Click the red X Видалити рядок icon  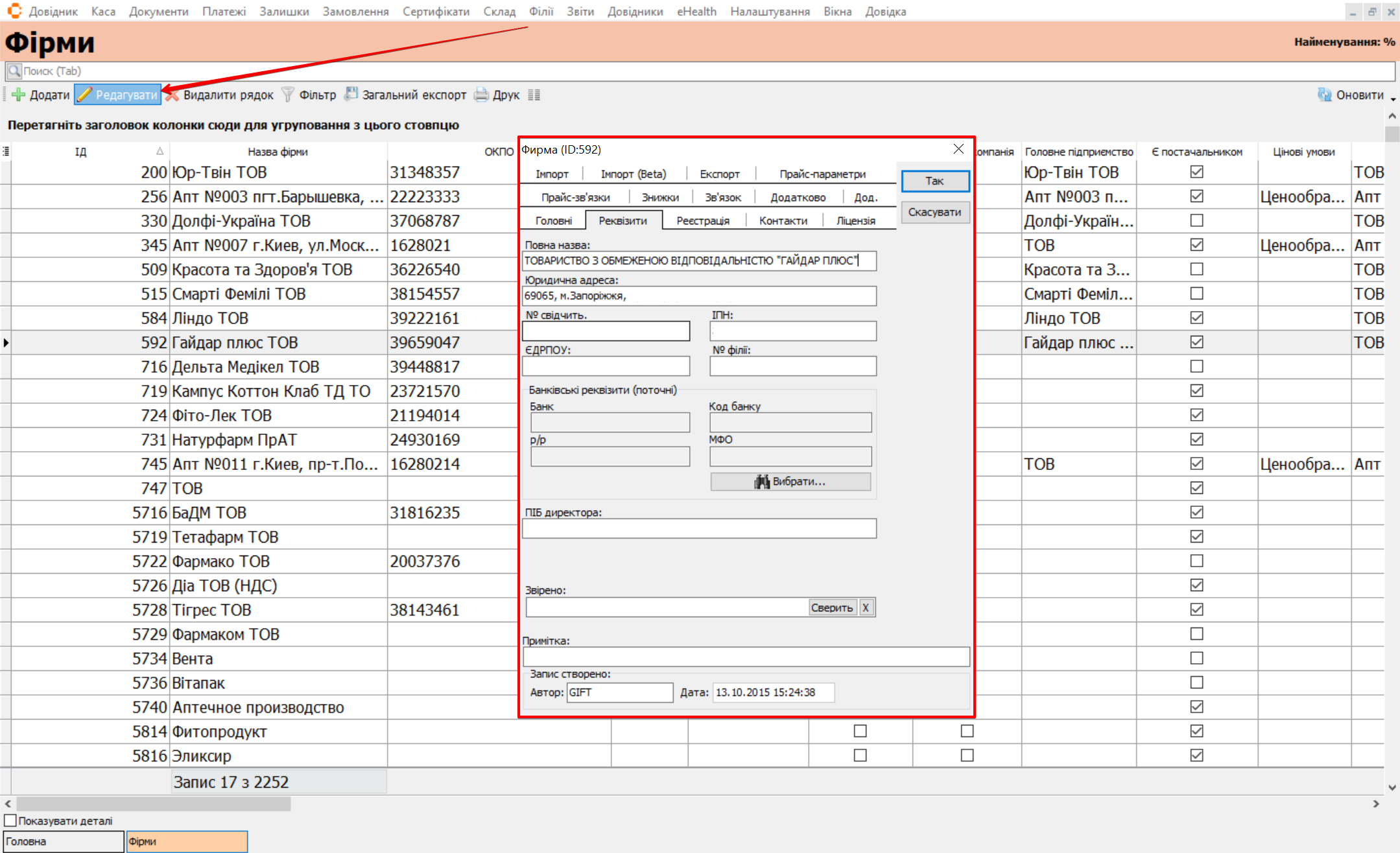coord(172,95)
